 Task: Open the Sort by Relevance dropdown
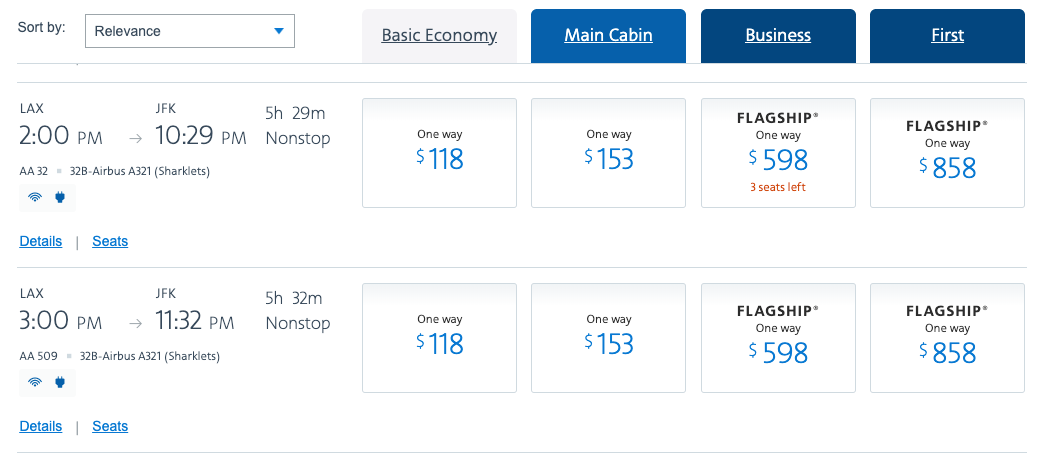tap(190, 31)
